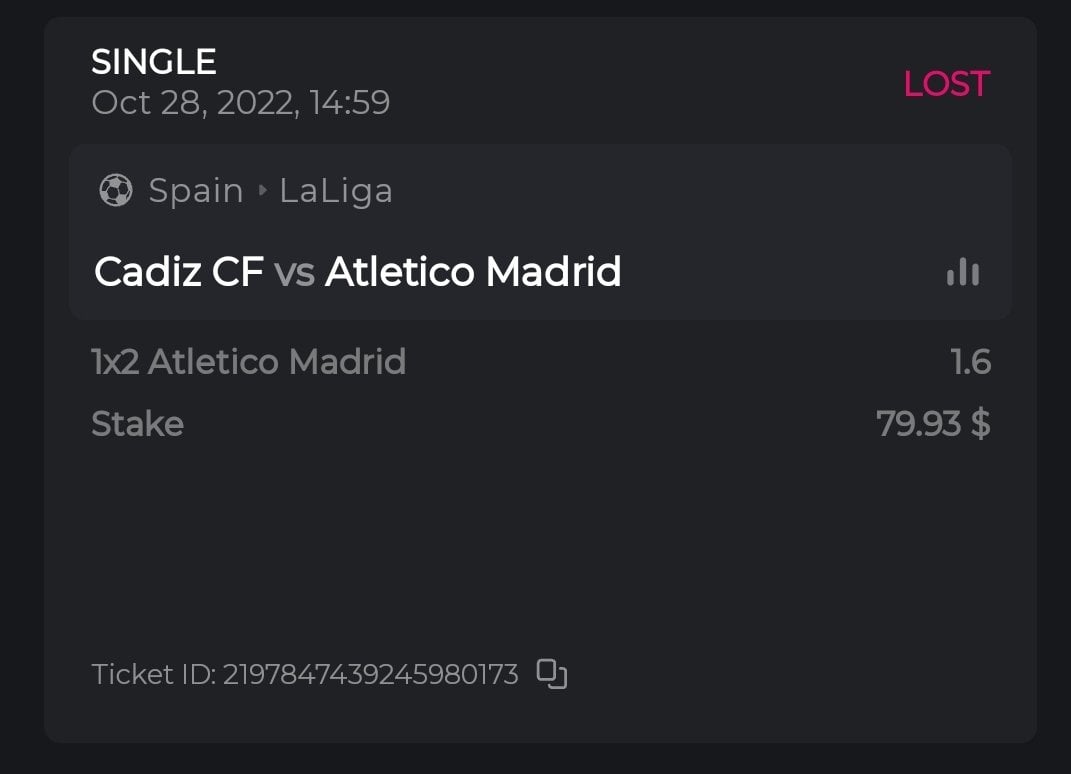The height and width of the screenshot is (774, 1071).
Task: Click the Stake label
Action: click(x=137, y=424)
